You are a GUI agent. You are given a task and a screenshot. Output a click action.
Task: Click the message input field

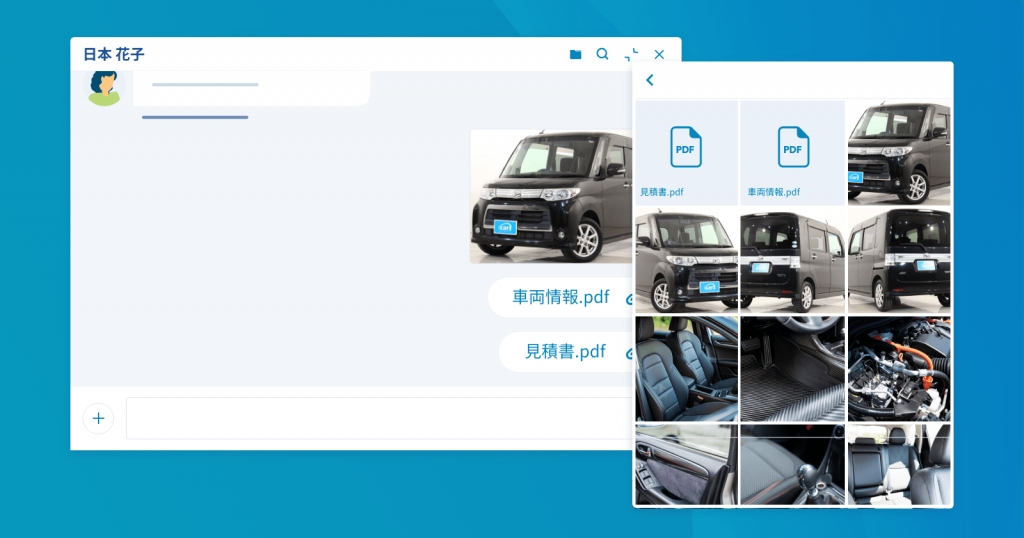(379, 419)
